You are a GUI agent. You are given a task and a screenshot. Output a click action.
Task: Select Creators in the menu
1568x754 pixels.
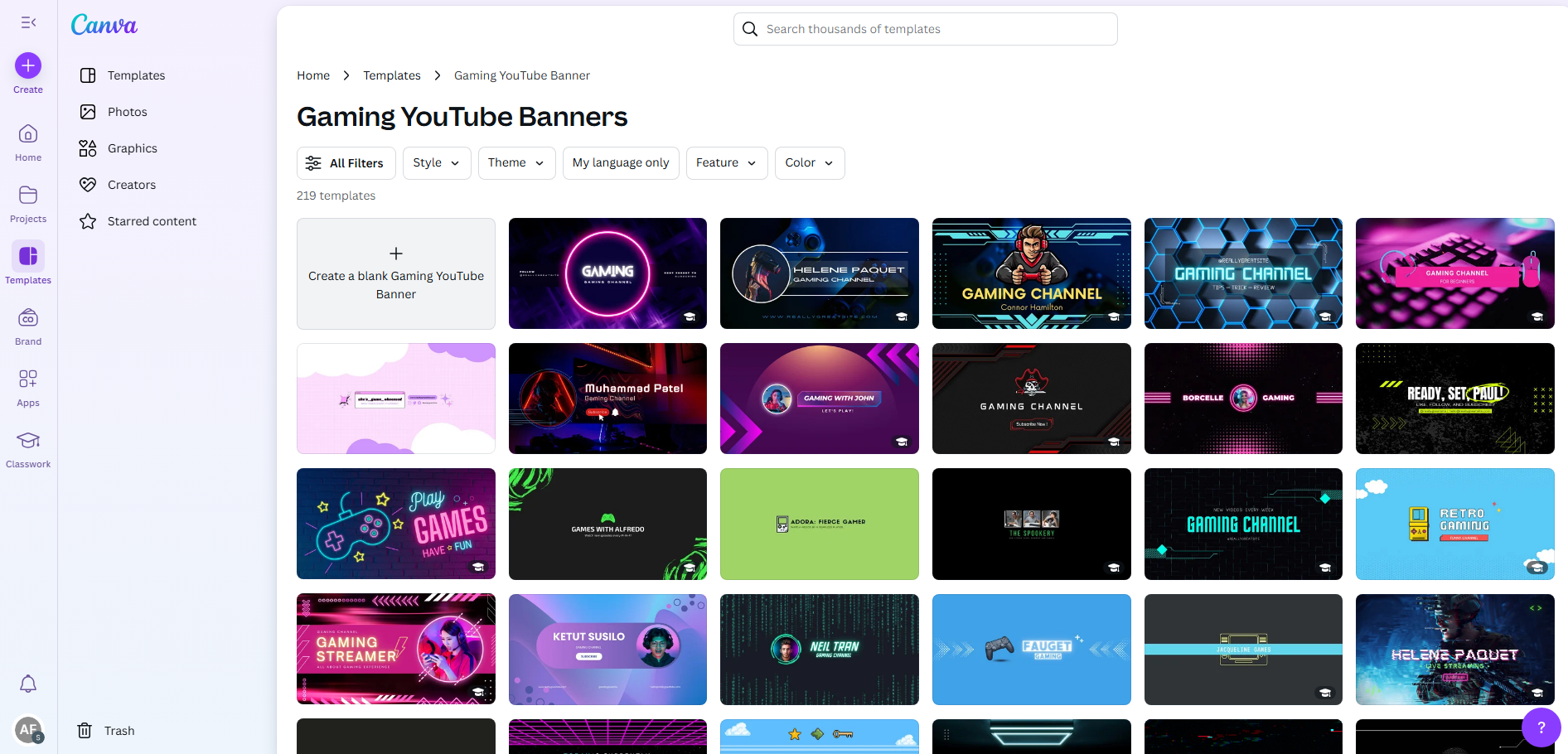click(131, 184)
